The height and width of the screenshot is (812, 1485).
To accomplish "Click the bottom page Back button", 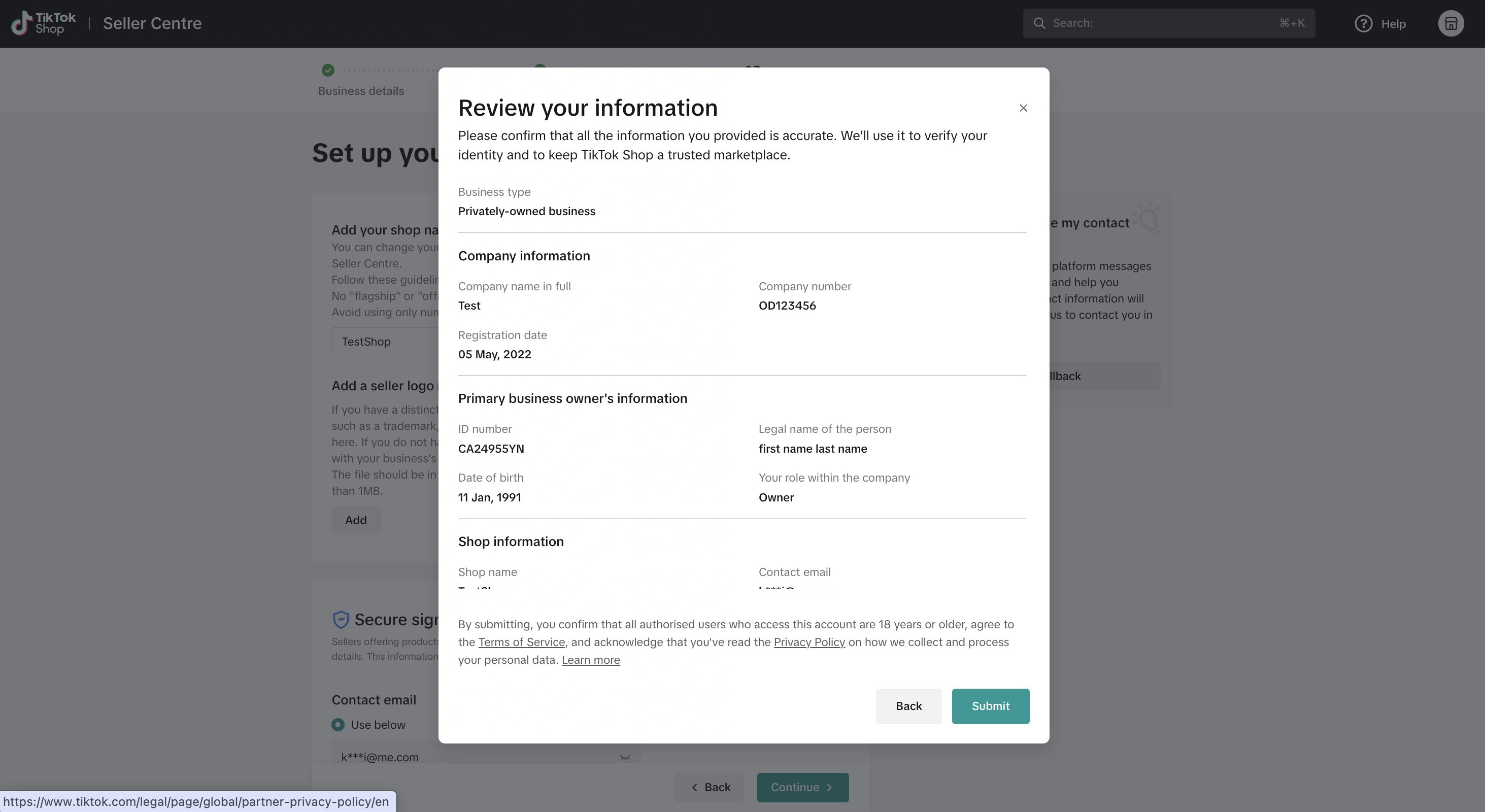I will (x=710, y=787).
